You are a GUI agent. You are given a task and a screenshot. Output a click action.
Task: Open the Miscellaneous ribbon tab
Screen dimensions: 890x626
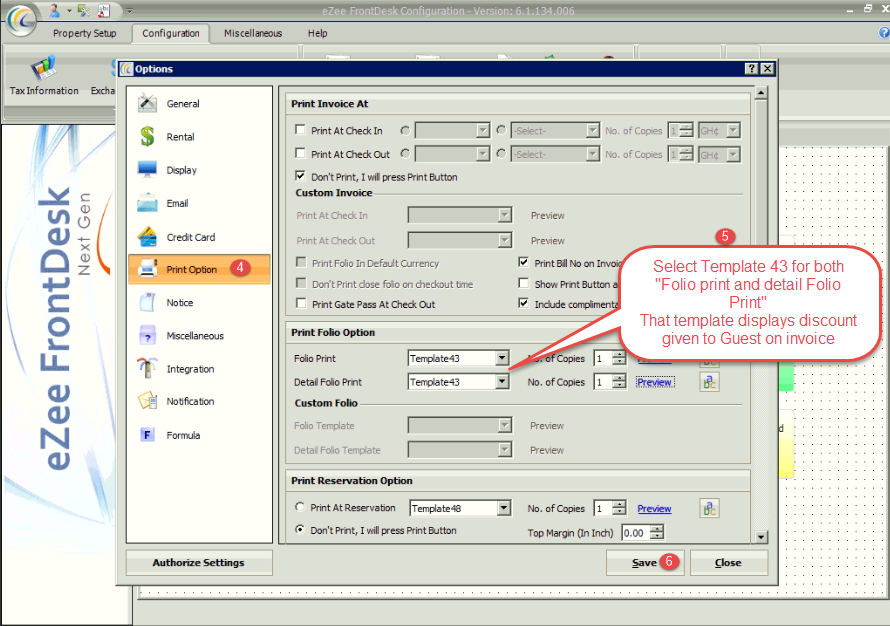click(253, 33)
